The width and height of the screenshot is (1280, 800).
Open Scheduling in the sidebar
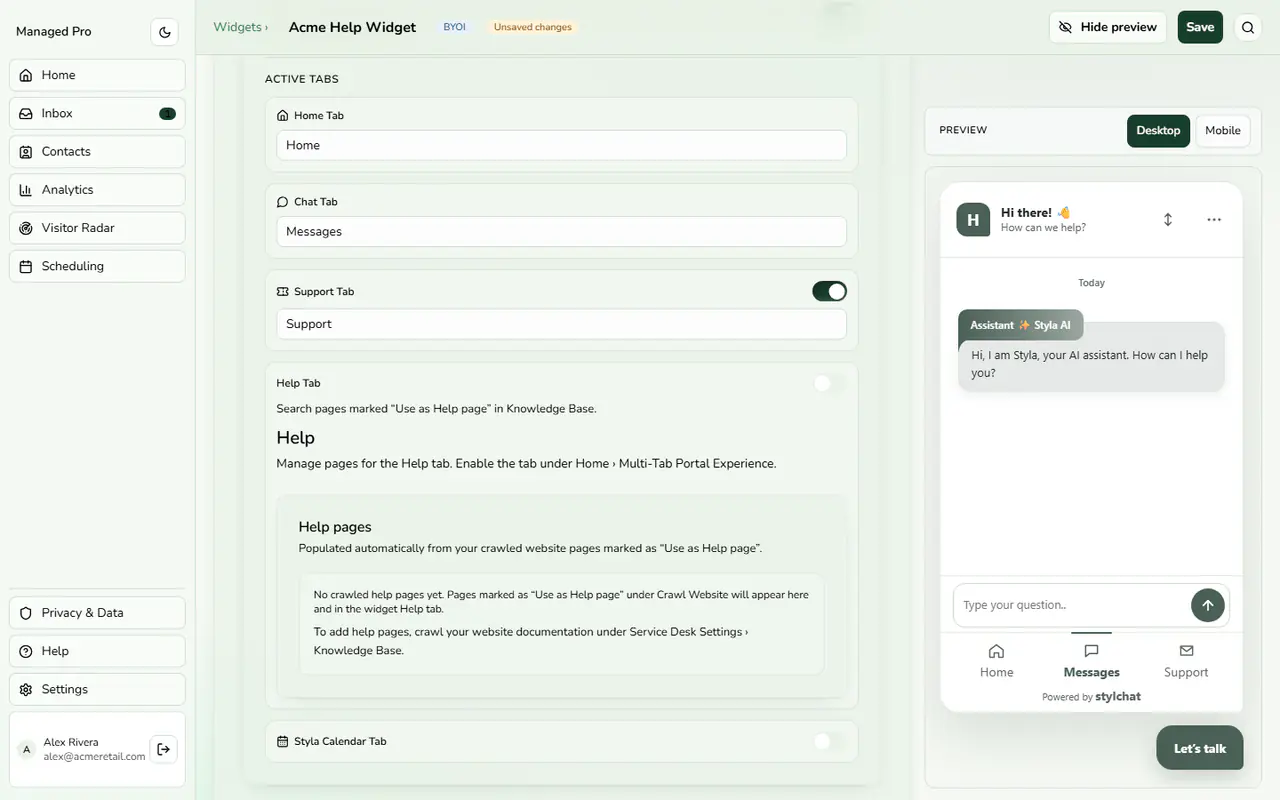97,266
